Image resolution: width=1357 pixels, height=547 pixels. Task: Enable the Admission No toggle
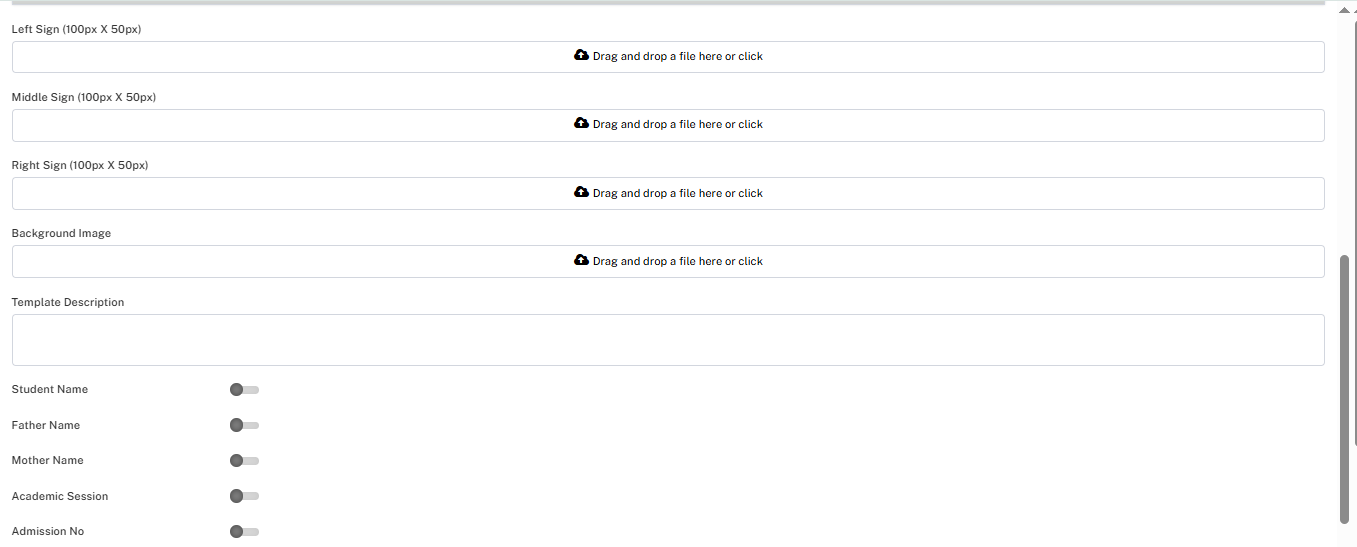pyautogui.click(x=243, y=532)
